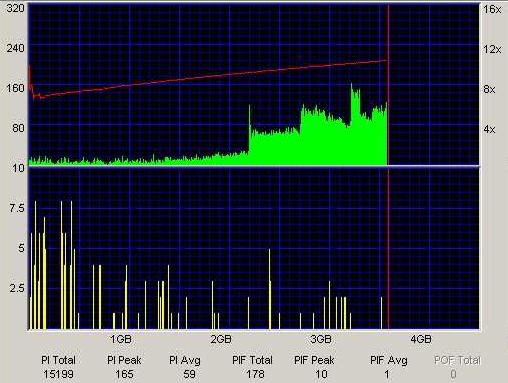508x383 pixels.
Task: Click the PI Avg value 59
Action: [x=190, y=374]
